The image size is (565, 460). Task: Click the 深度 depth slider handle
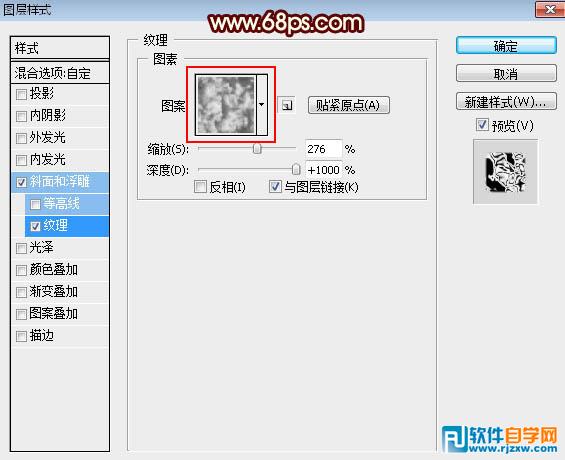click(x=296, y=169)
